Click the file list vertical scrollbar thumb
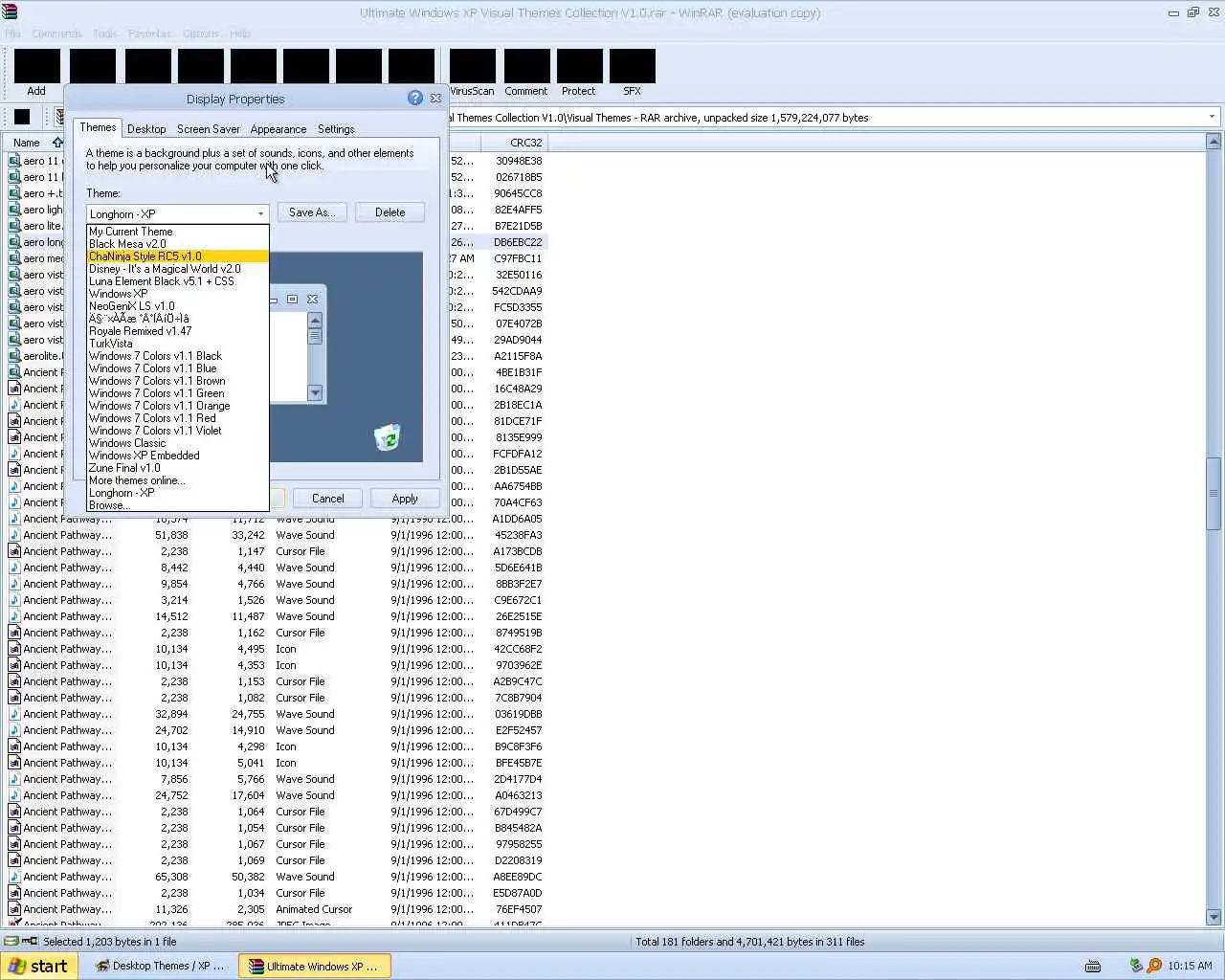 tap(1214, 493)
